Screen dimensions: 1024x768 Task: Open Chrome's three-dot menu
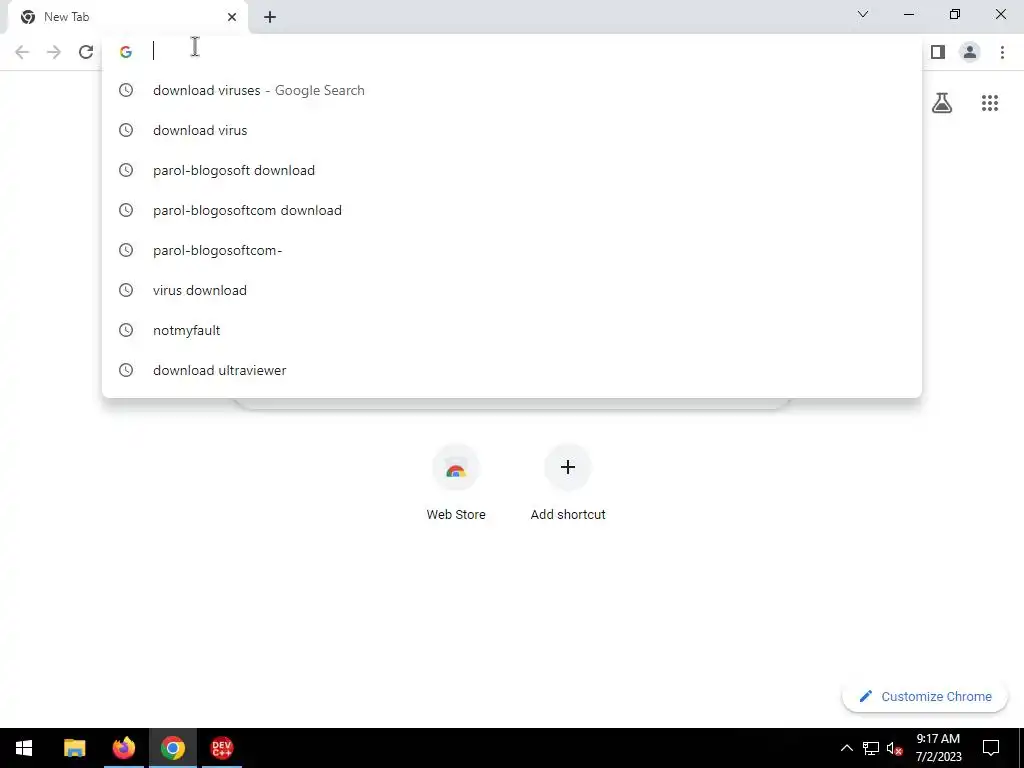[1002, 52]
